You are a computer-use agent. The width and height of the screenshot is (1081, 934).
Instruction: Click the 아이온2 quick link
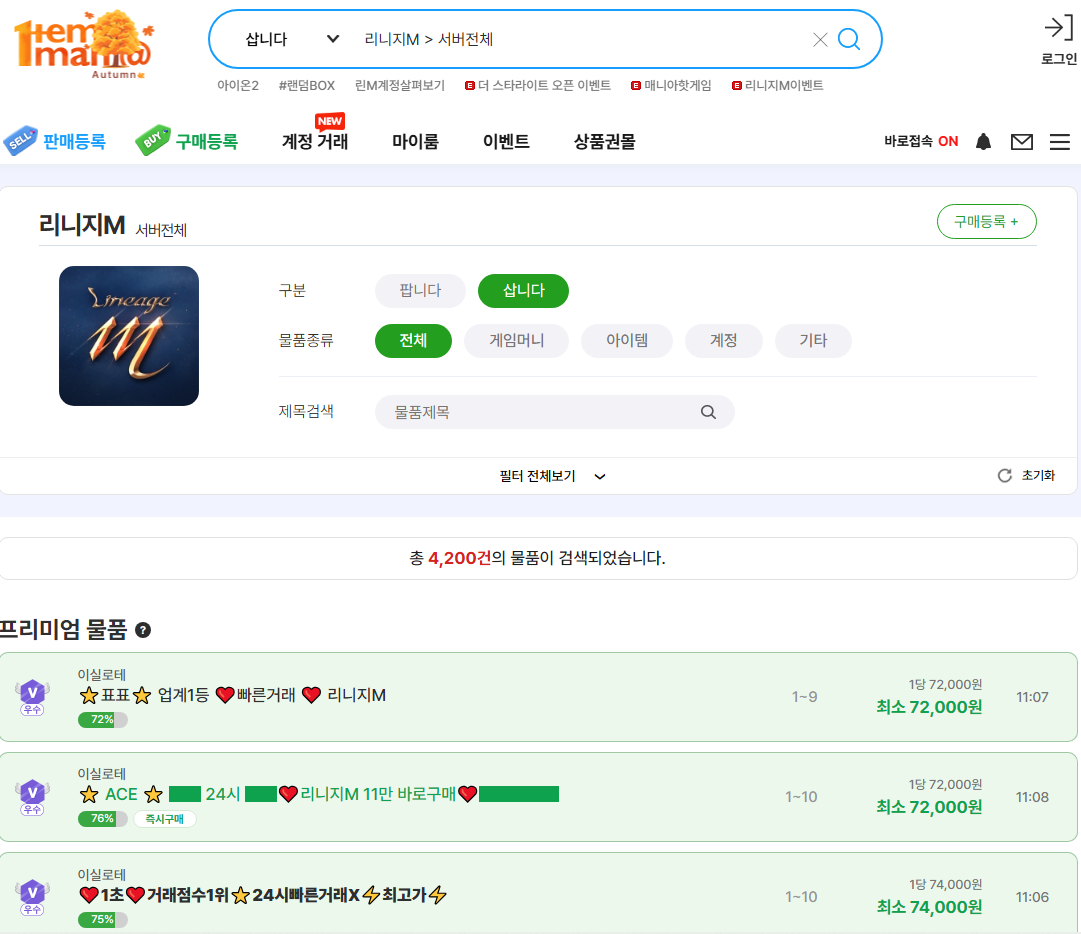pos(238,85)
